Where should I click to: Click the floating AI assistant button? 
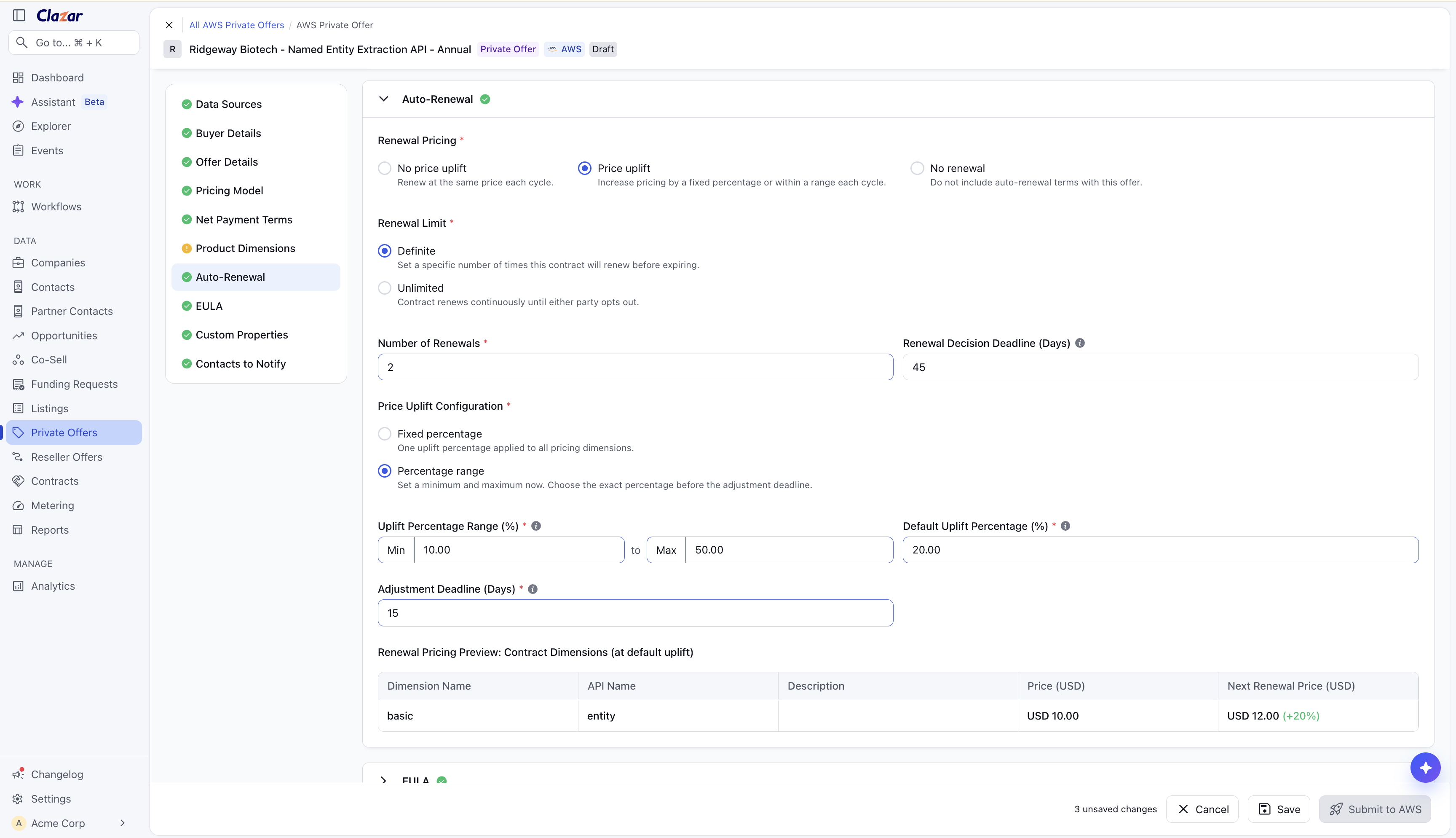pos(1425,767)
